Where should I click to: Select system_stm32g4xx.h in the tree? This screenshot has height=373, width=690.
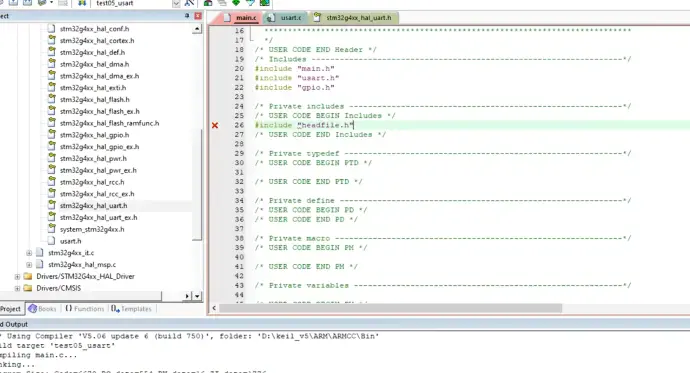tap(92, 230)
